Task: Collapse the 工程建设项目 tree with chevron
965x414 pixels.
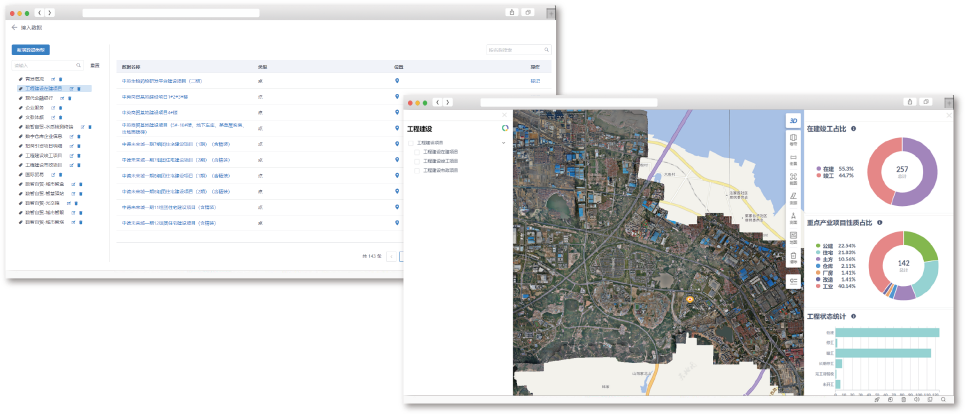Action: click(x=504, y=143)
